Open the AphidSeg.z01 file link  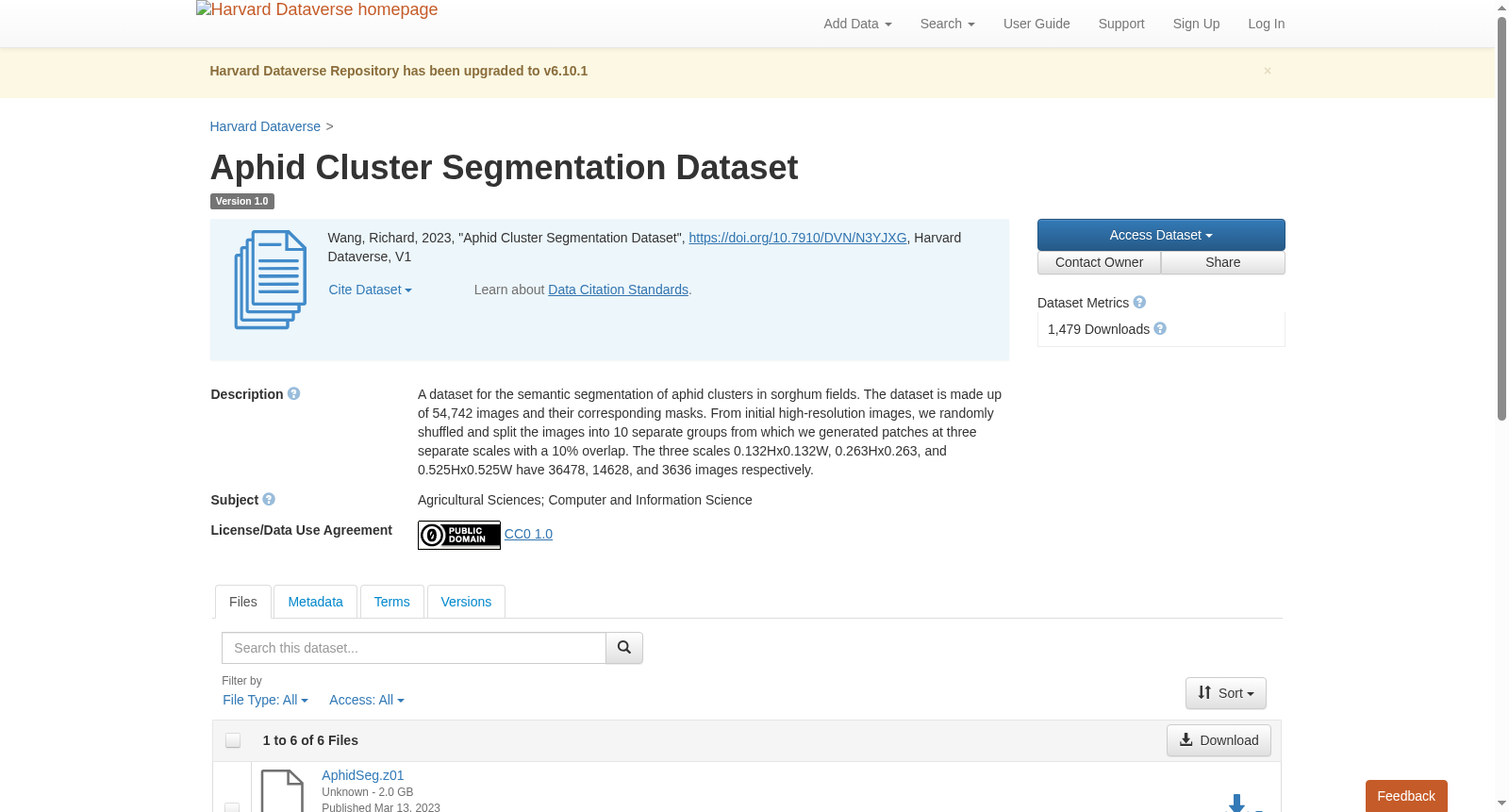coord(363,775)
